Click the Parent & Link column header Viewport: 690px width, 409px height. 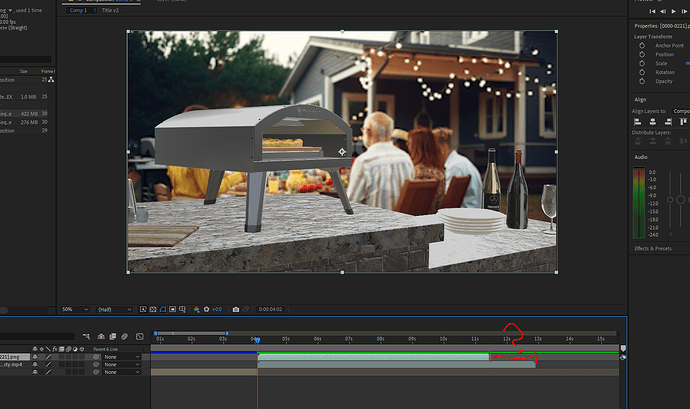tap(106, 349)
